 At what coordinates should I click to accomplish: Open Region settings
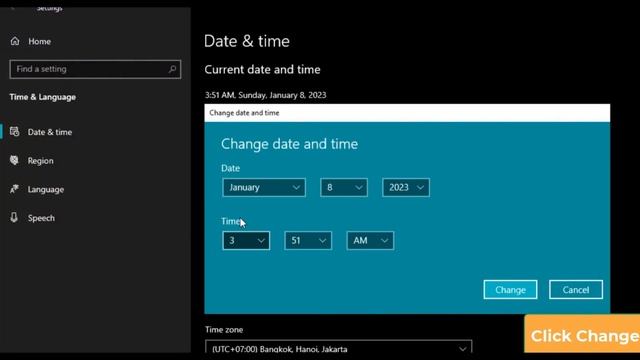(40, 161)
